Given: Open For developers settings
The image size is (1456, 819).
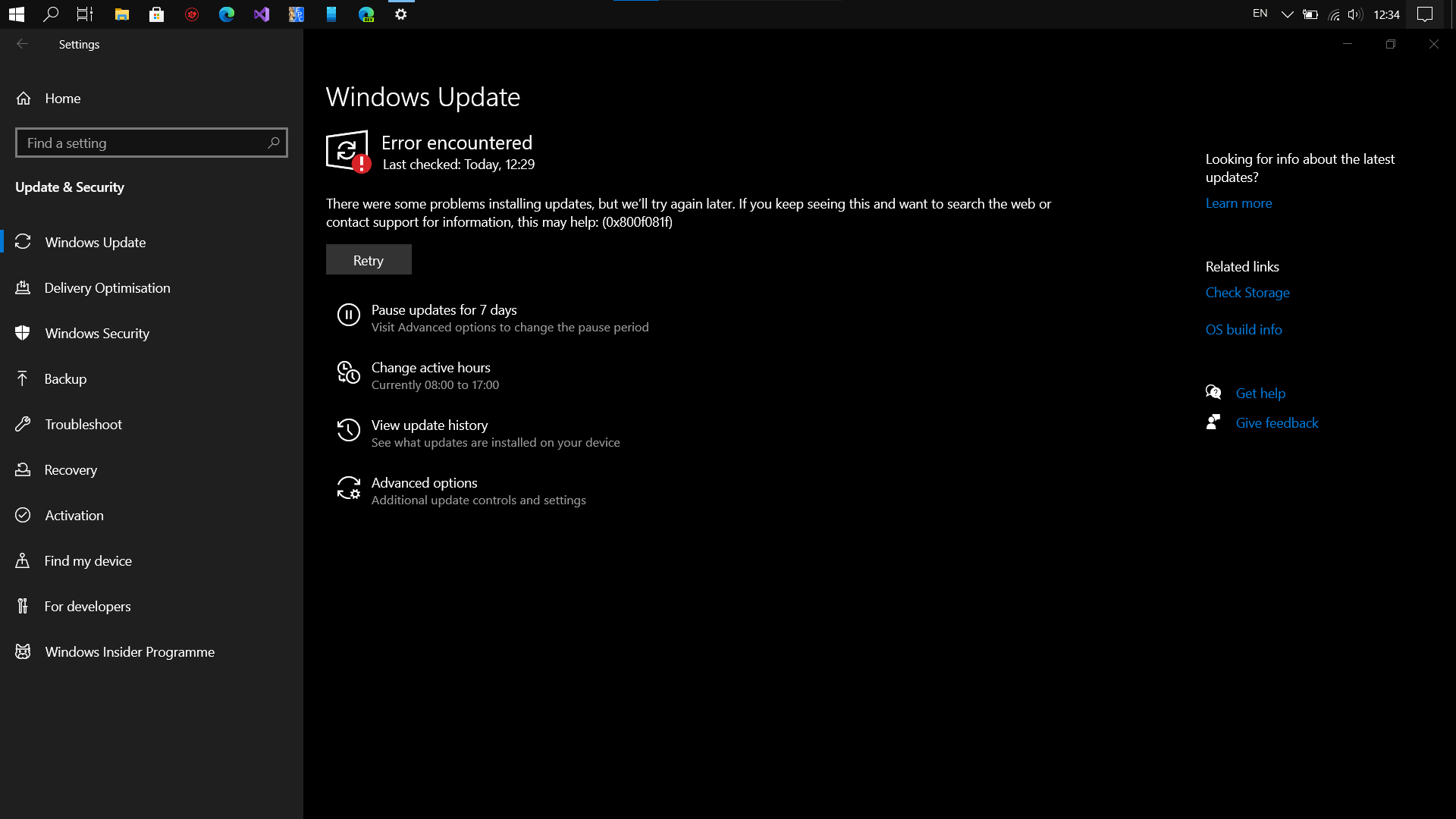Looking at the screenshot, I should (87, 606).
